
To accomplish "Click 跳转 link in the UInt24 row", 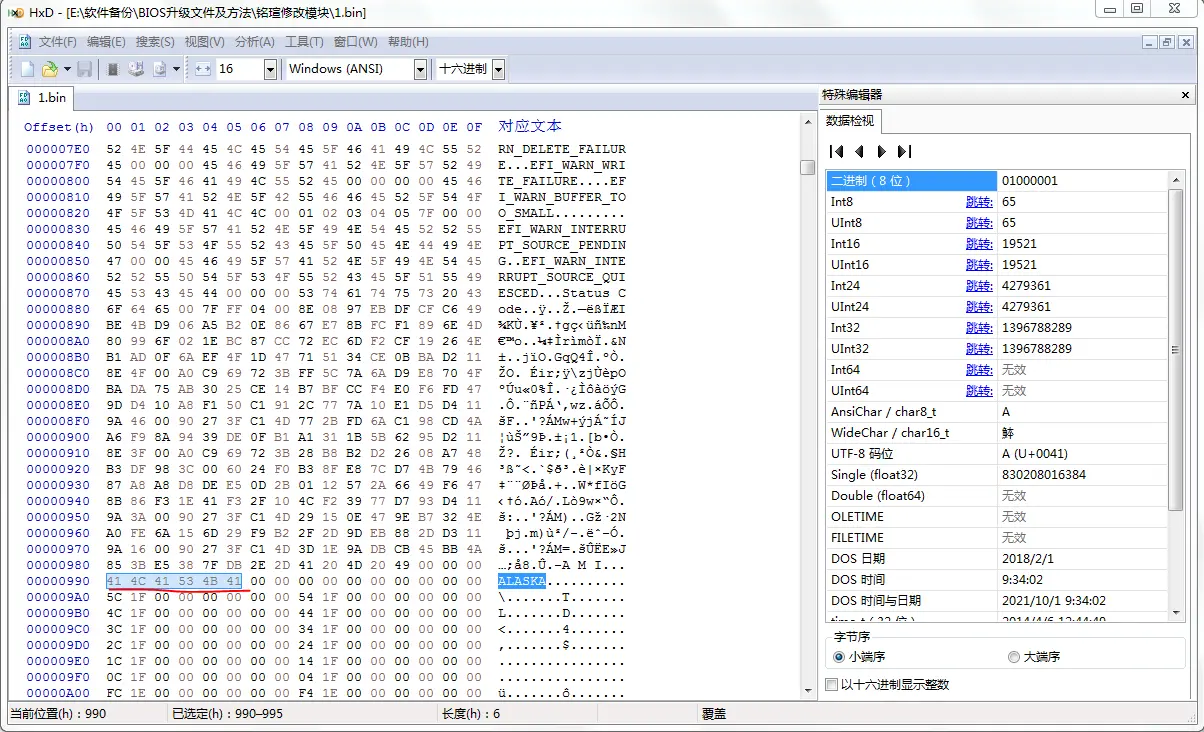I will coord(979,307).
